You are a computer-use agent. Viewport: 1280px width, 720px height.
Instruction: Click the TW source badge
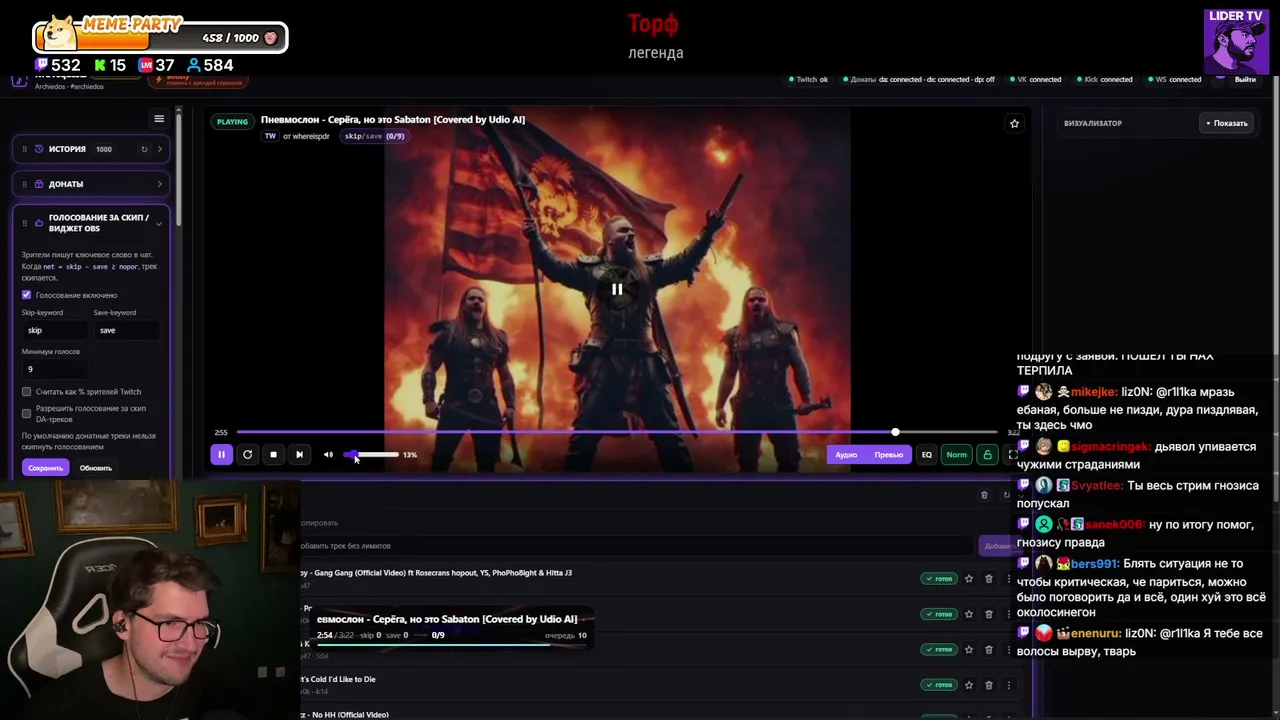270,136
